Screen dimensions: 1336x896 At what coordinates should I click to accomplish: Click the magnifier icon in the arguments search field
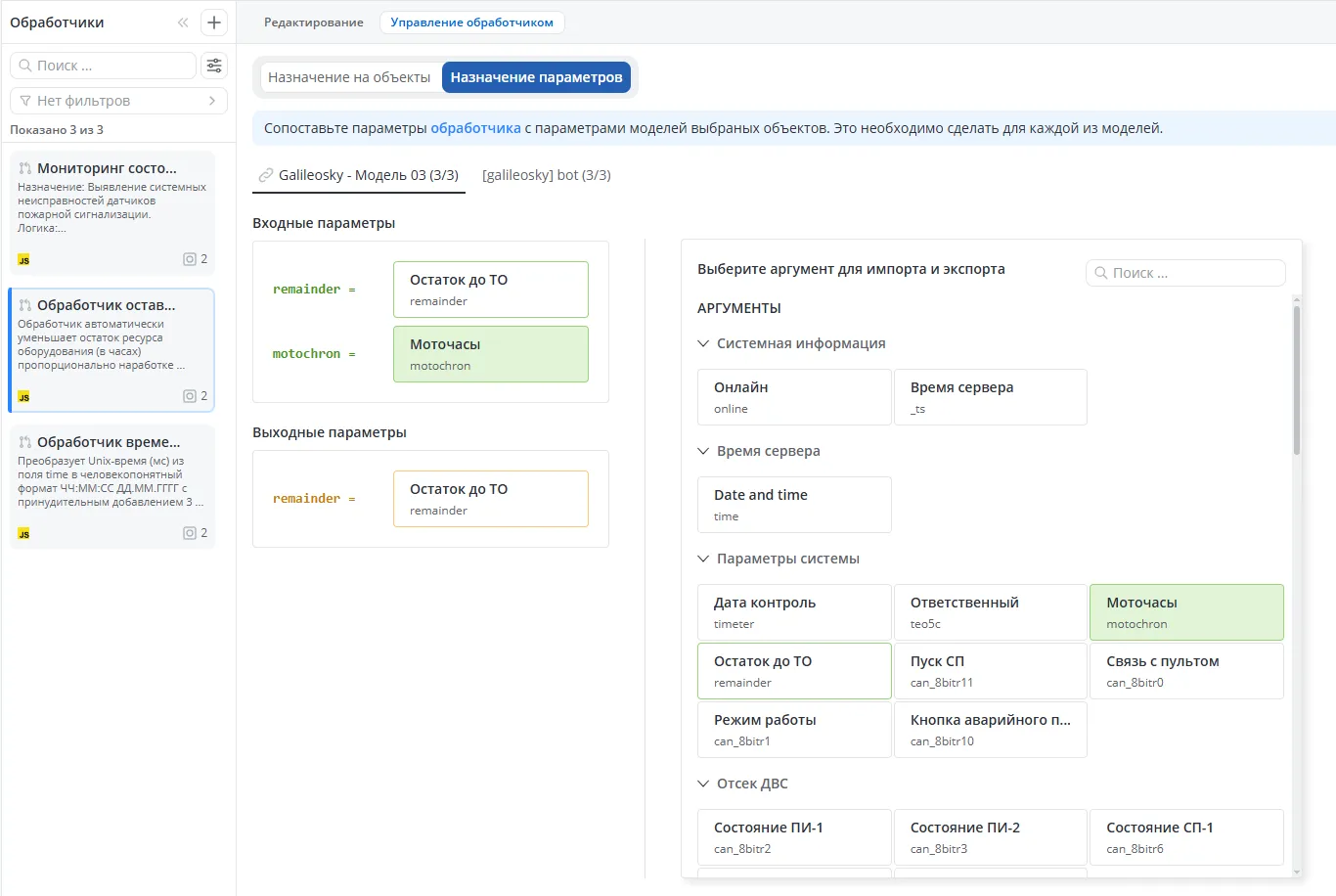click(x=1100, y=273)
